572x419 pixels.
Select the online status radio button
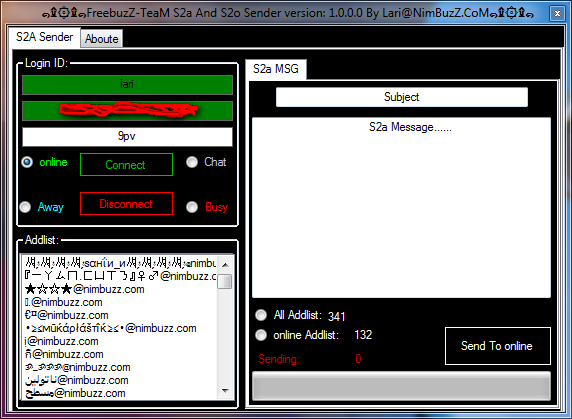pos(27,162)
